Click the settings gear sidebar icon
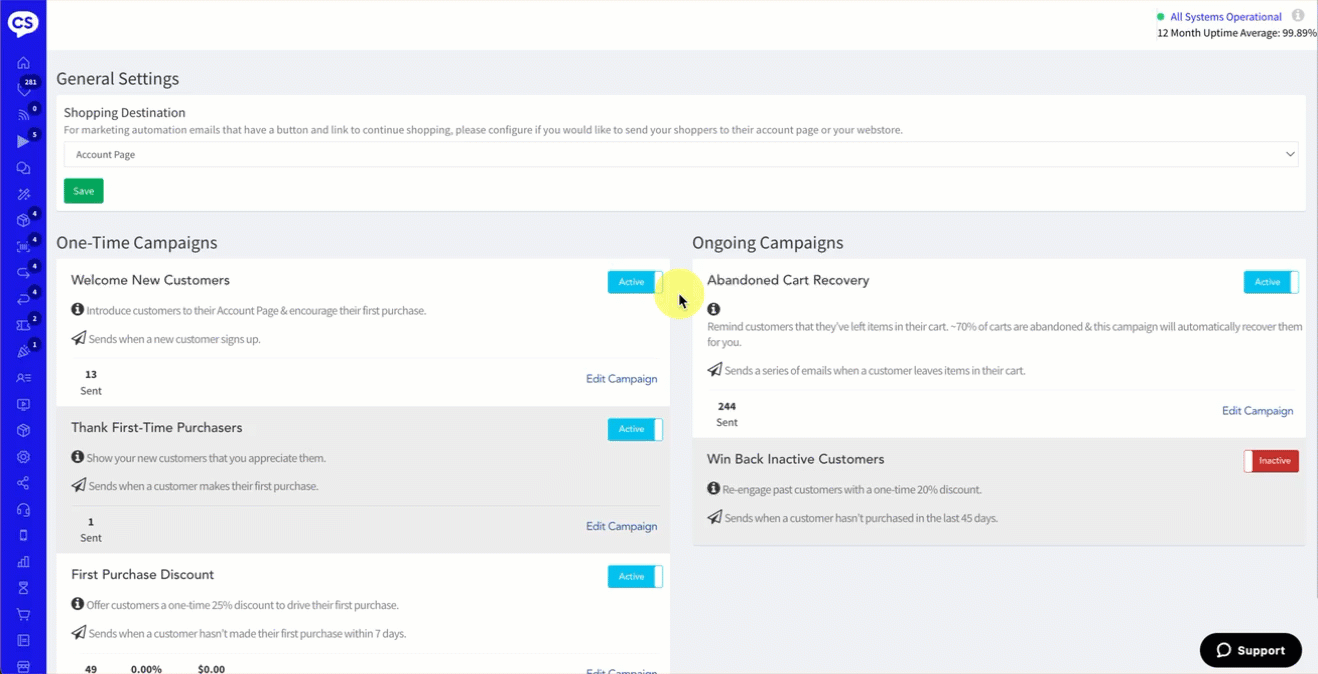This screenshot has height=674, width=1318. click(23, 457)
